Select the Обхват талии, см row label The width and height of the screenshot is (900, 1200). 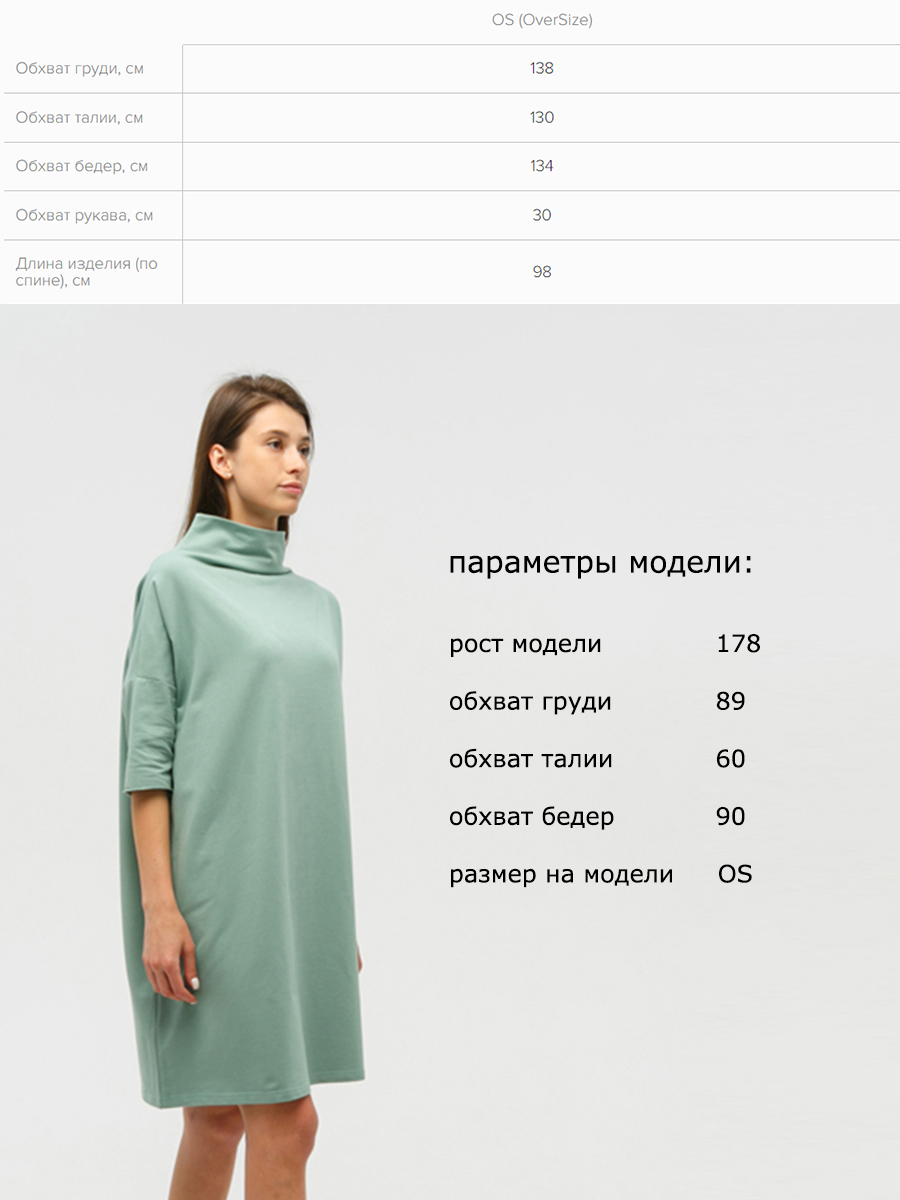(79, 118)
